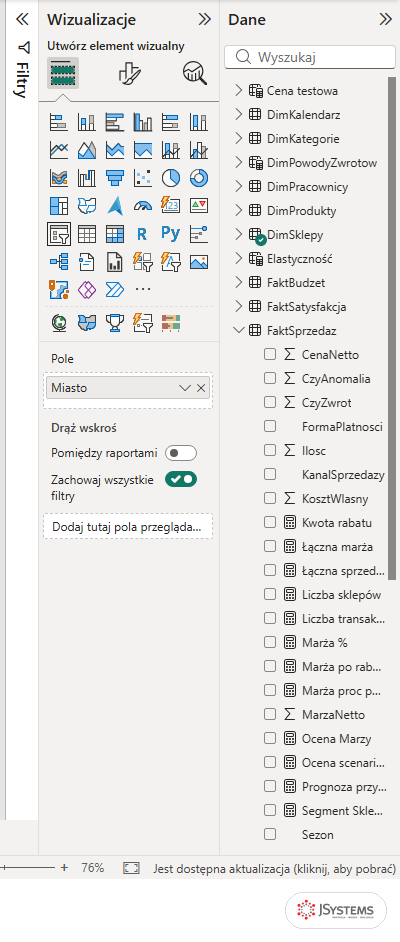400x942 pixels.
Task: Switch to the format visual tab
Action: pos(129,74)
